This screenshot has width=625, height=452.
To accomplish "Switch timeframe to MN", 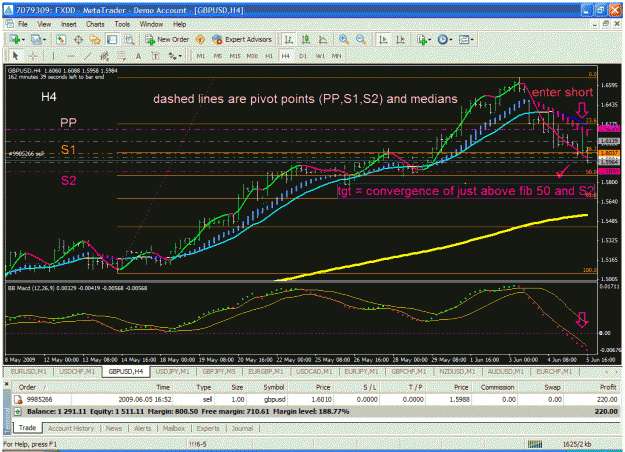I will pyautogui.click(x=337, y=56).
